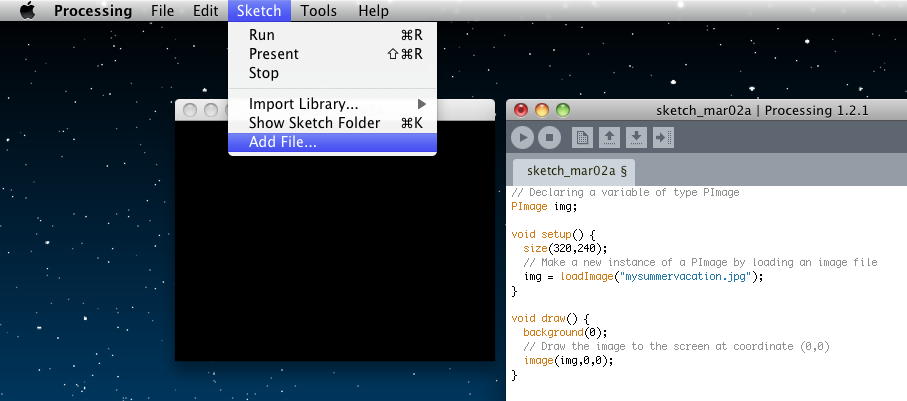Select Add File... menu item
The image size is (907, 401).
pos(333,142)
